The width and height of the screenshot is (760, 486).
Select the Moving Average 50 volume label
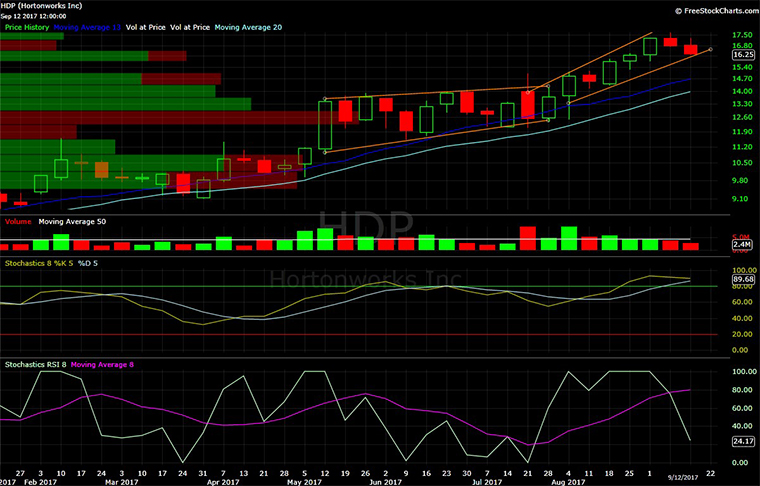coord(72,221)
